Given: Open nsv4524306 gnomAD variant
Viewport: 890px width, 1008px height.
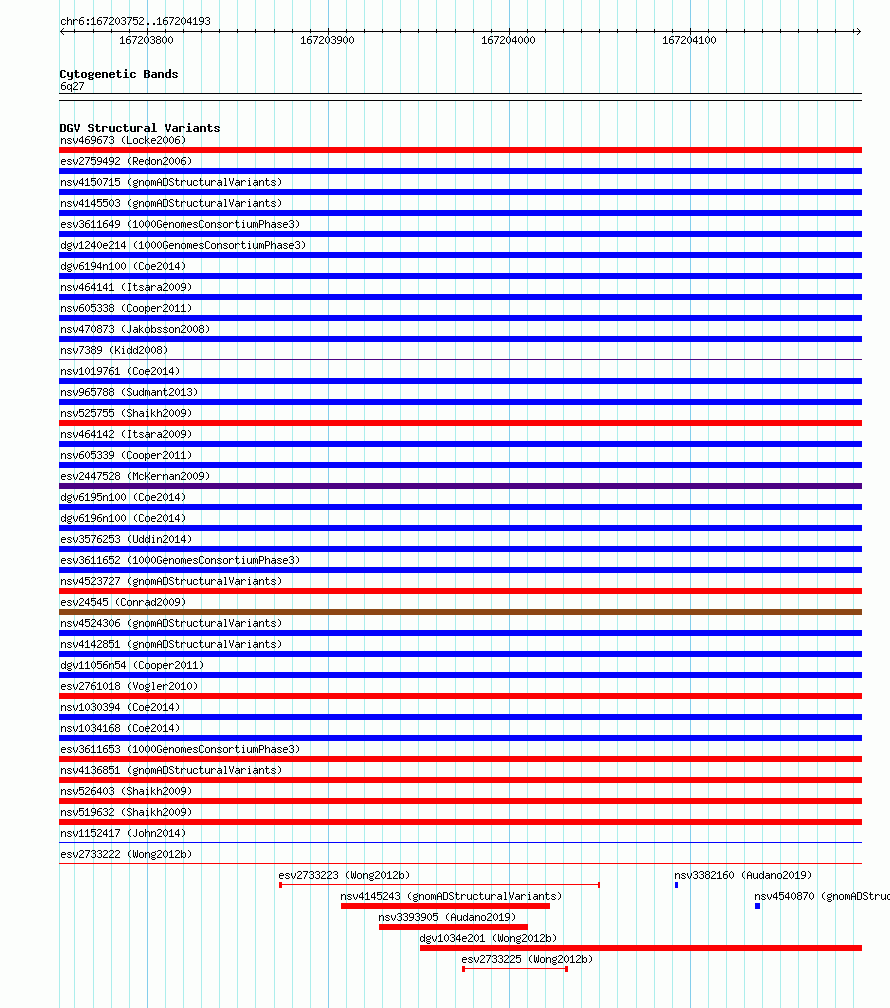Looking at the screenshot, I should [x=171, y=624].
